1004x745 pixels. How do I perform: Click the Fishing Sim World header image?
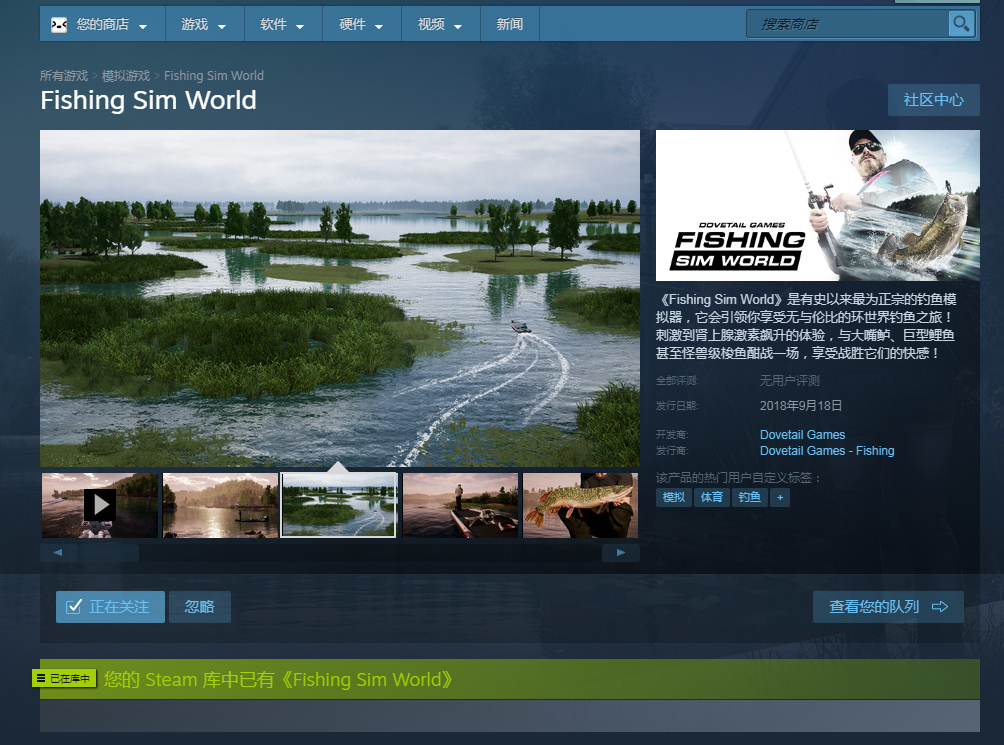pyautogui.click(x=818, y=205)
